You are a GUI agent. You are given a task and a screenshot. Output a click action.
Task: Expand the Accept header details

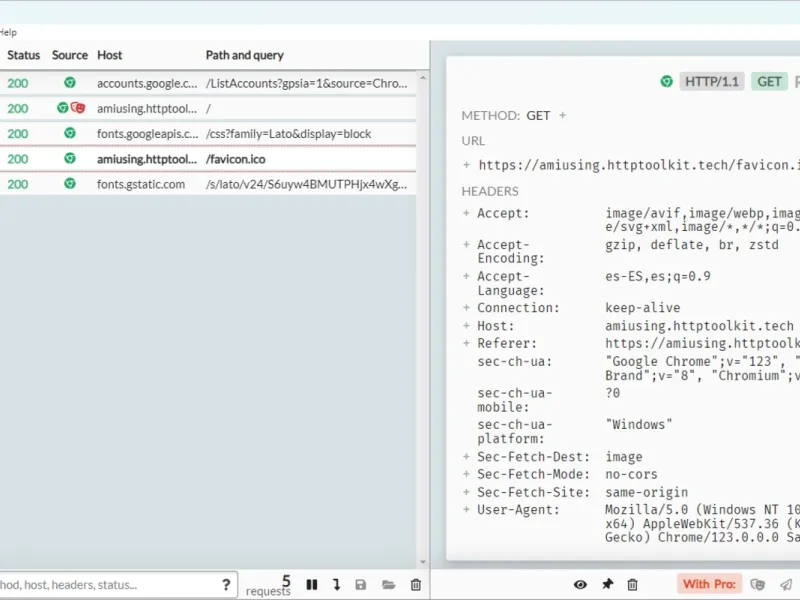click(466, 213)
